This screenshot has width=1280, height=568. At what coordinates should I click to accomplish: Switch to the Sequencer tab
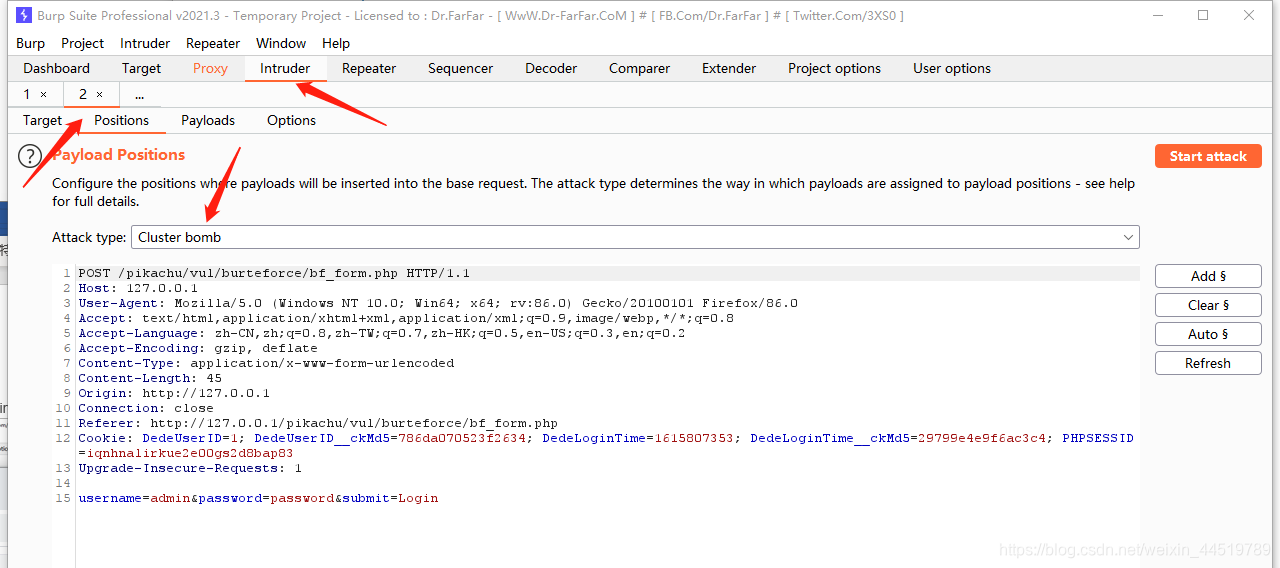coord(460,68)
